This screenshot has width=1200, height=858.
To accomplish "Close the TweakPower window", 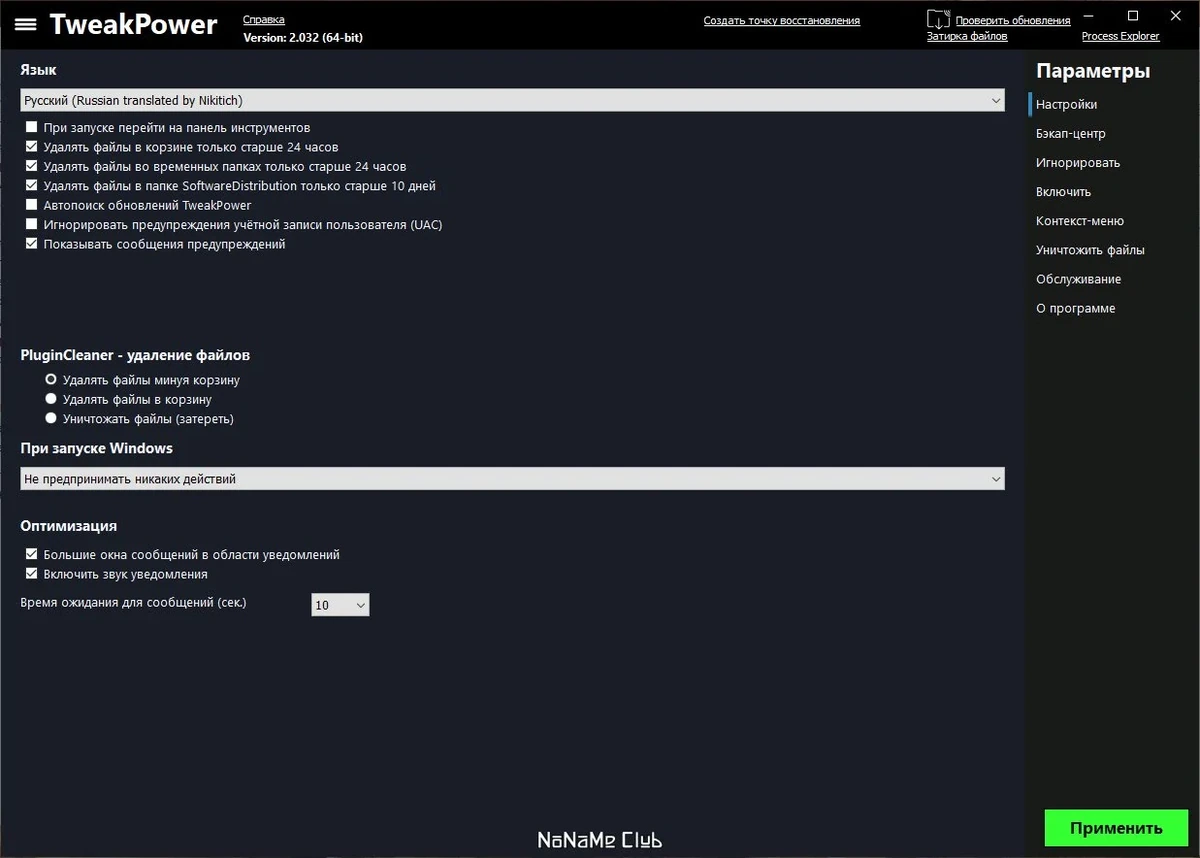I will (1176, 15).
